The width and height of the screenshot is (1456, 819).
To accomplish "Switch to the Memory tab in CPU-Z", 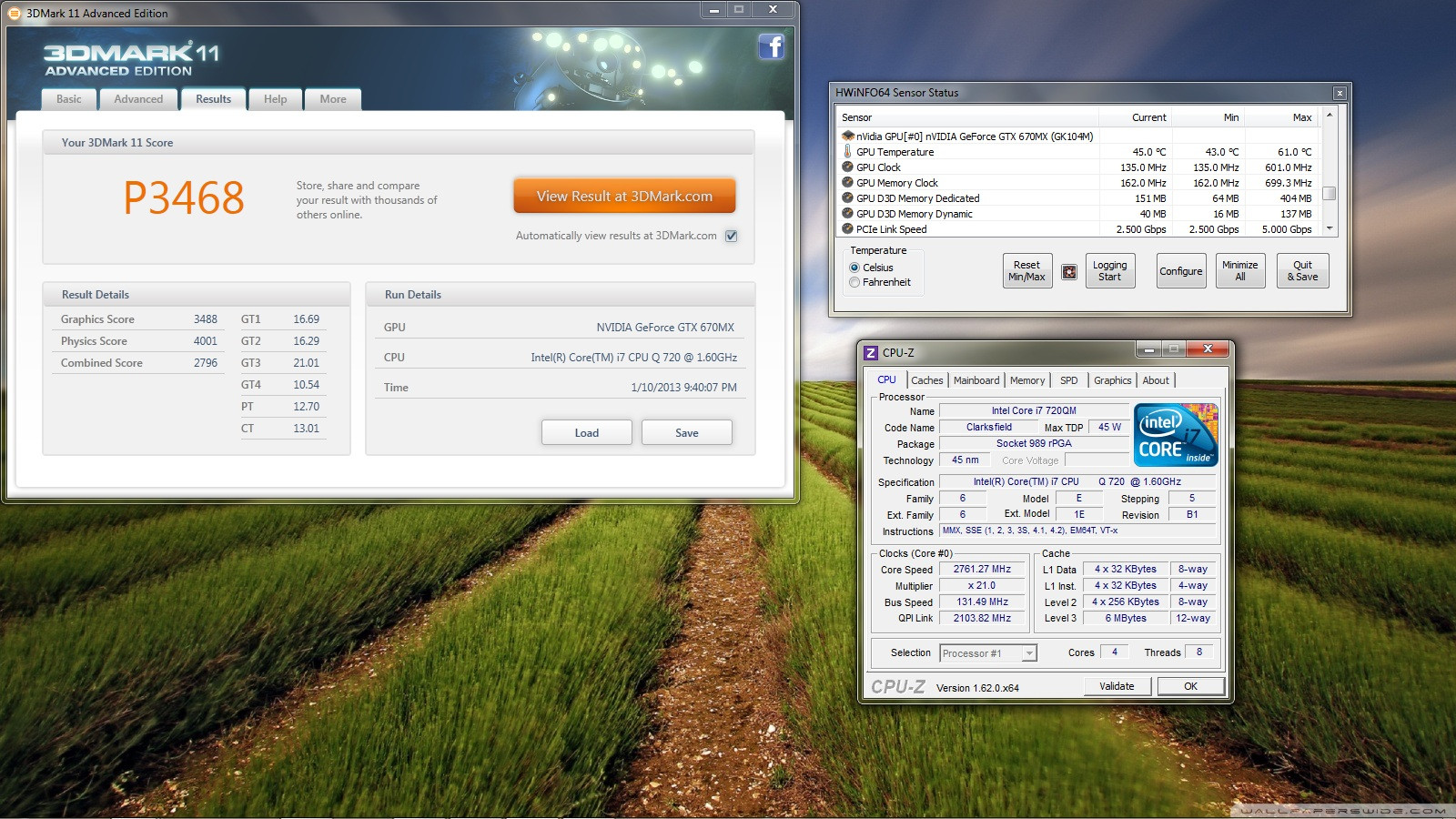I will (x=1027, y=380).
